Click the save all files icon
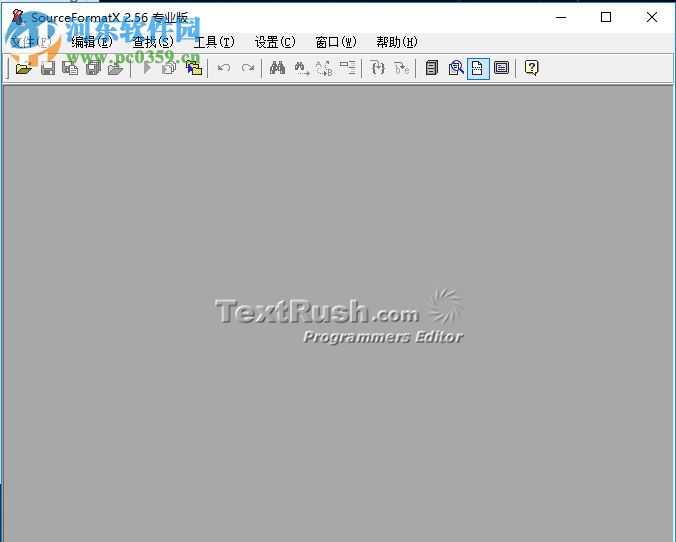The width and height of the screenshot is (676, 542). (x=93, y=68)
